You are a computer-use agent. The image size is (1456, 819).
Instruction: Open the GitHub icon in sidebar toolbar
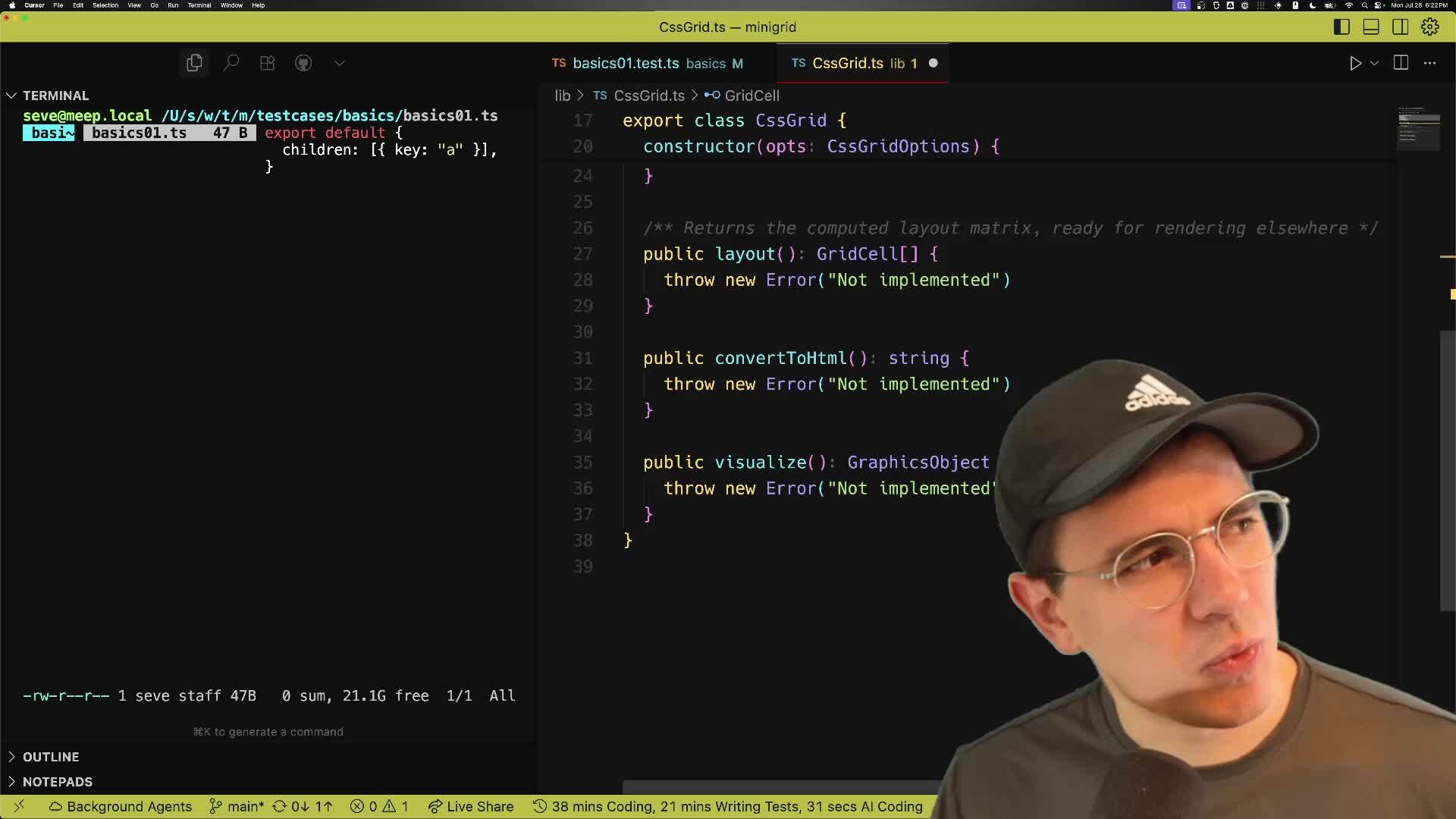(x=303, y=63)
